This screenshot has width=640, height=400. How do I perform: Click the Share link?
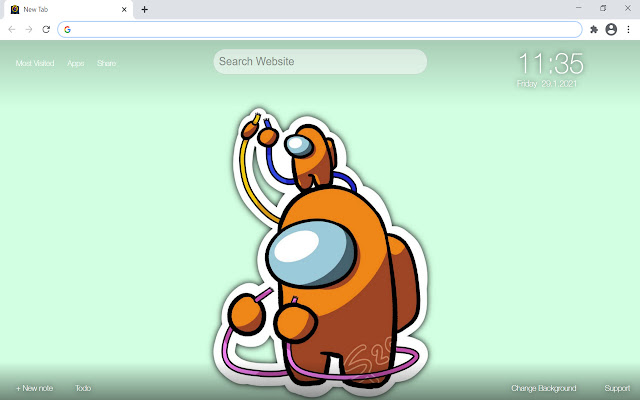coord(107,63)
